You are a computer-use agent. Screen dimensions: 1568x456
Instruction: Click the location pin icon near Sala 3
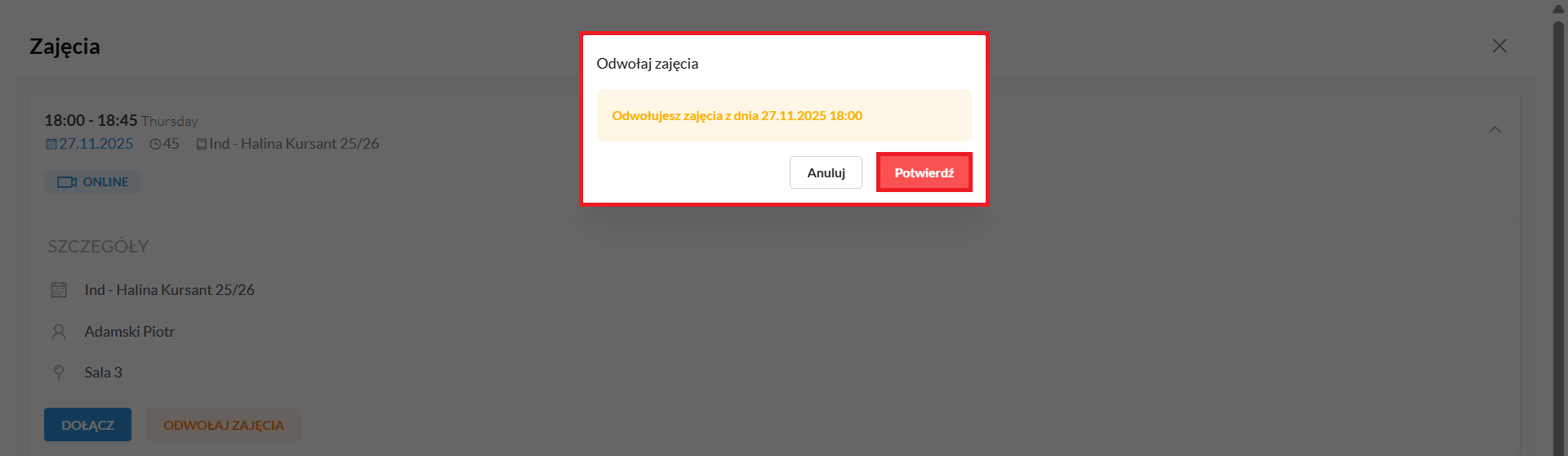[59, 373]
